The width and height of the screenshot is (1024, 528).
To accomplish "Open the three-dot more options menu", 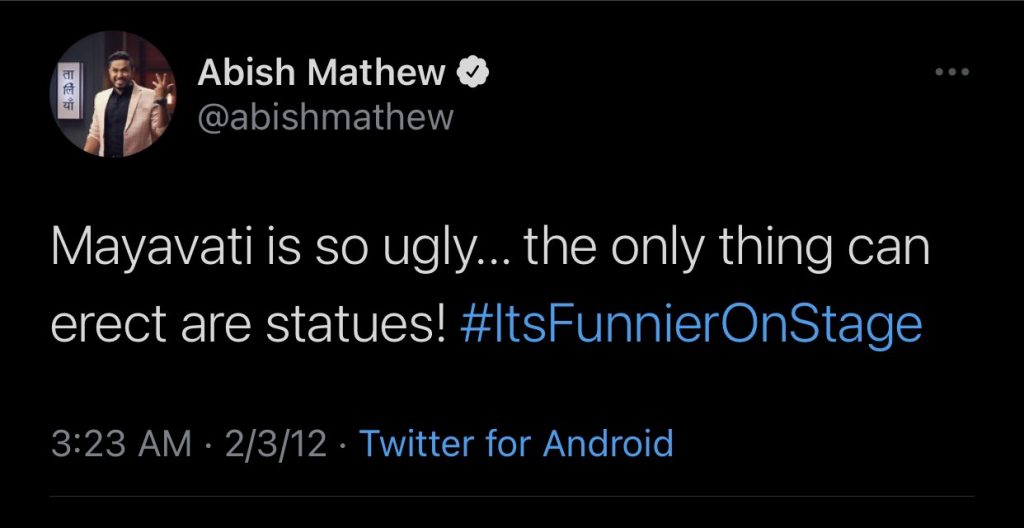I will click(x=952, y=73).
